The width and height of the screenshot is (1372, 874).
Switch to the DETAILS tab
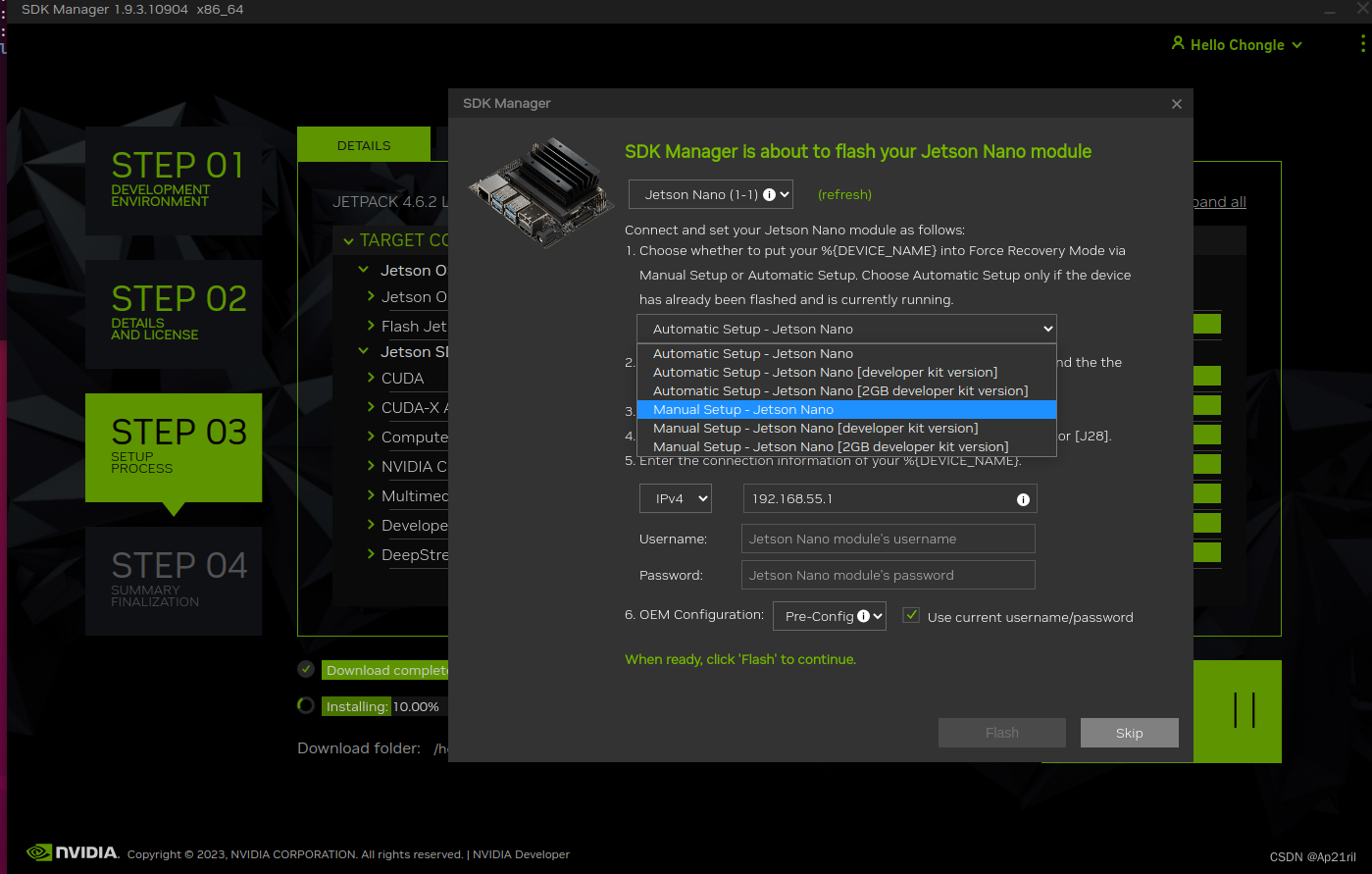click(364, 145)
